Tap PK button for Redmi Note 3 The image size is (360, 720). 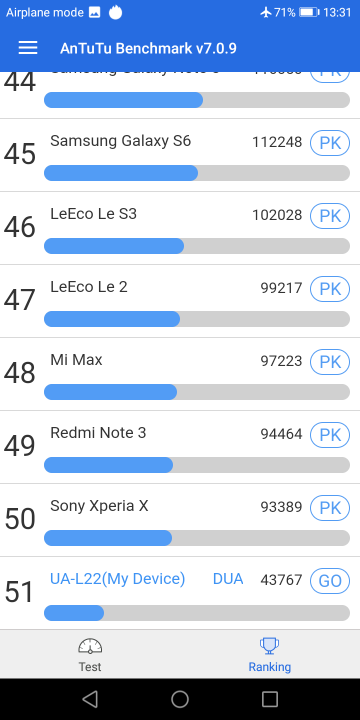tap(330, 435)
